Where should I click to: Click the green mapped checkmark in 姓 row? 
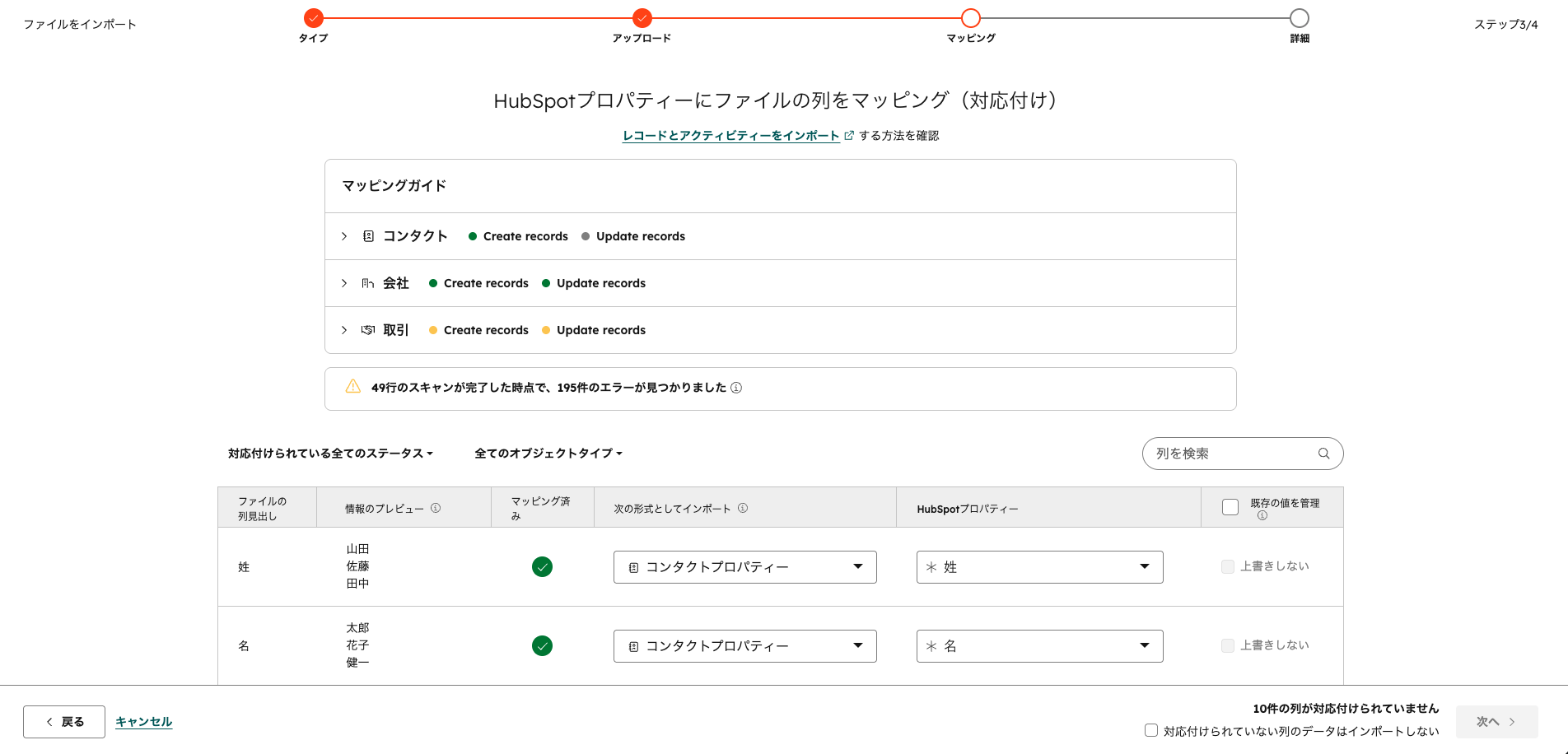pyautogui.click(x=542, y=566)
